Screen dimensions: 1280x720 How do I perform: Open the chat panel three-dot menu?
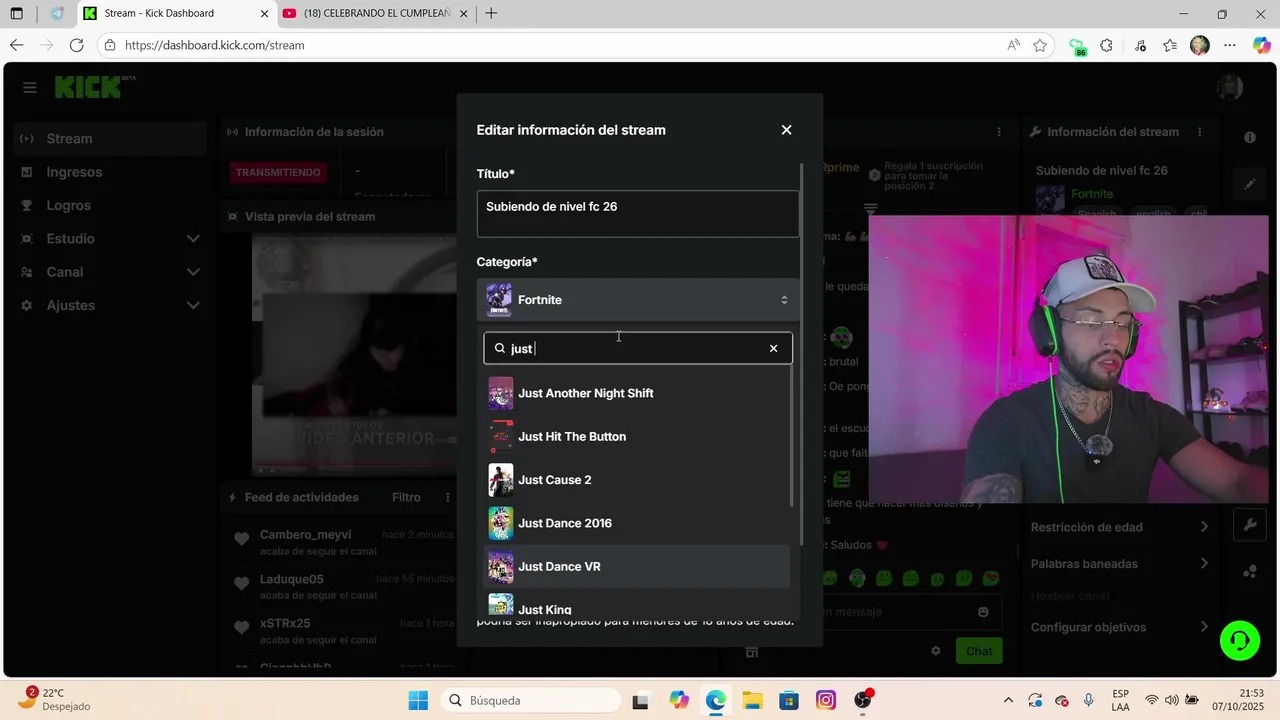click(998, 132)
